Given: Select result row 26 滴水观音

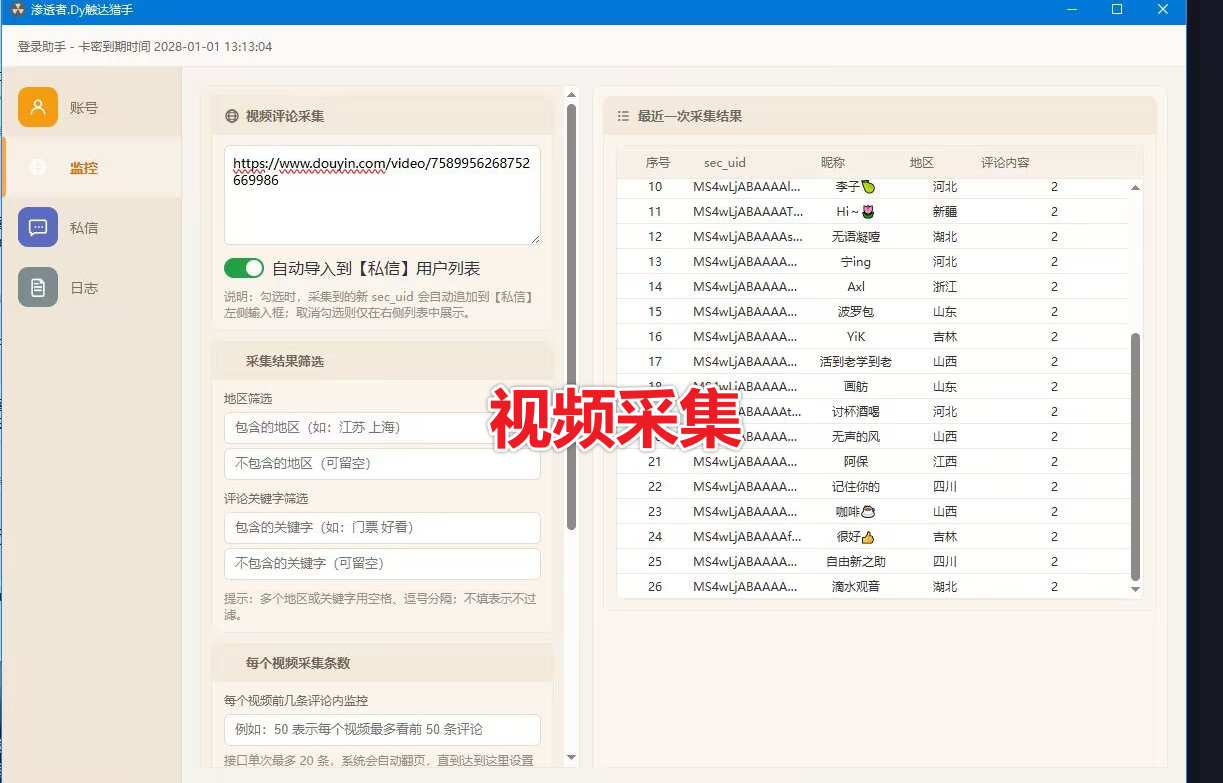Looking at the screenshot, I should click(x=856, y=587).
